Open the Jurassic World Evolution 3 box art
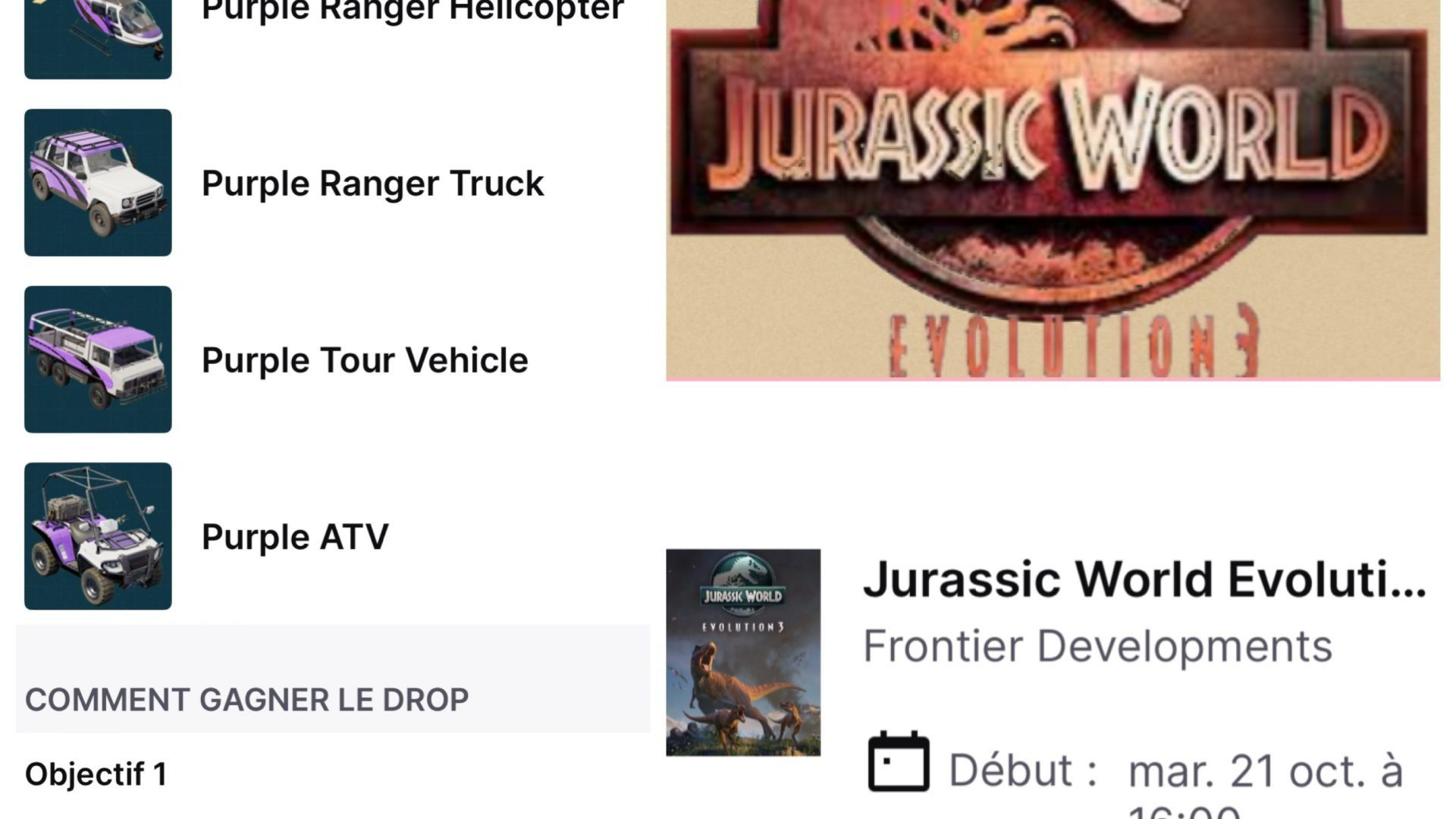The height and width of the screenshot is (819, 1456). coord(743,652)
